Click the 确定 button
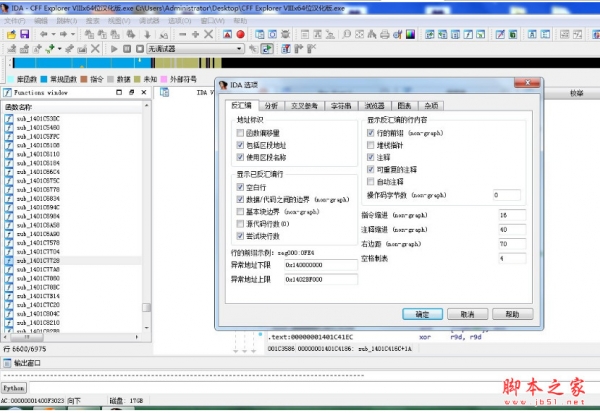The height and width of the screenshot is (413, 600). 422,313
